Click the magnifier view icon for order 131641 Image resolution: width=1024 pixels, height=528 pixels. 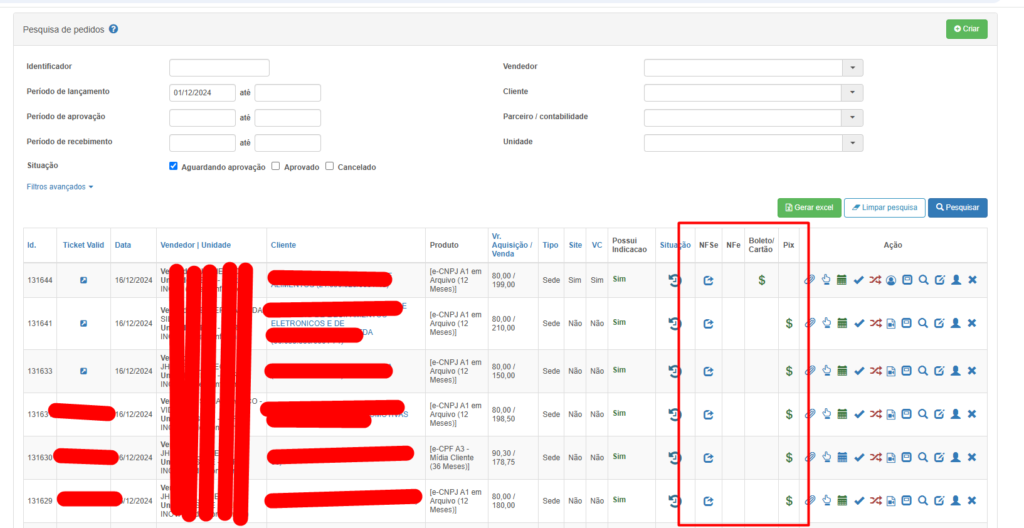click(x=923, y=323)
